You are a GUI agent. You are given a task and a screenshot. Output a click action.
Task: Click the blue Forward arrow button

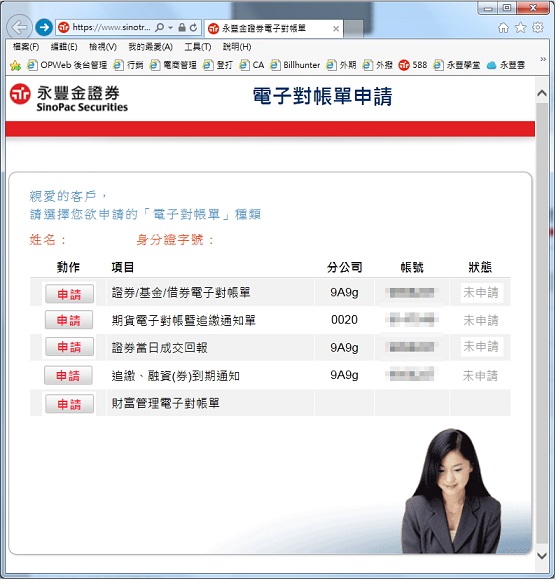pyautogui.click(x=44, y=27)
